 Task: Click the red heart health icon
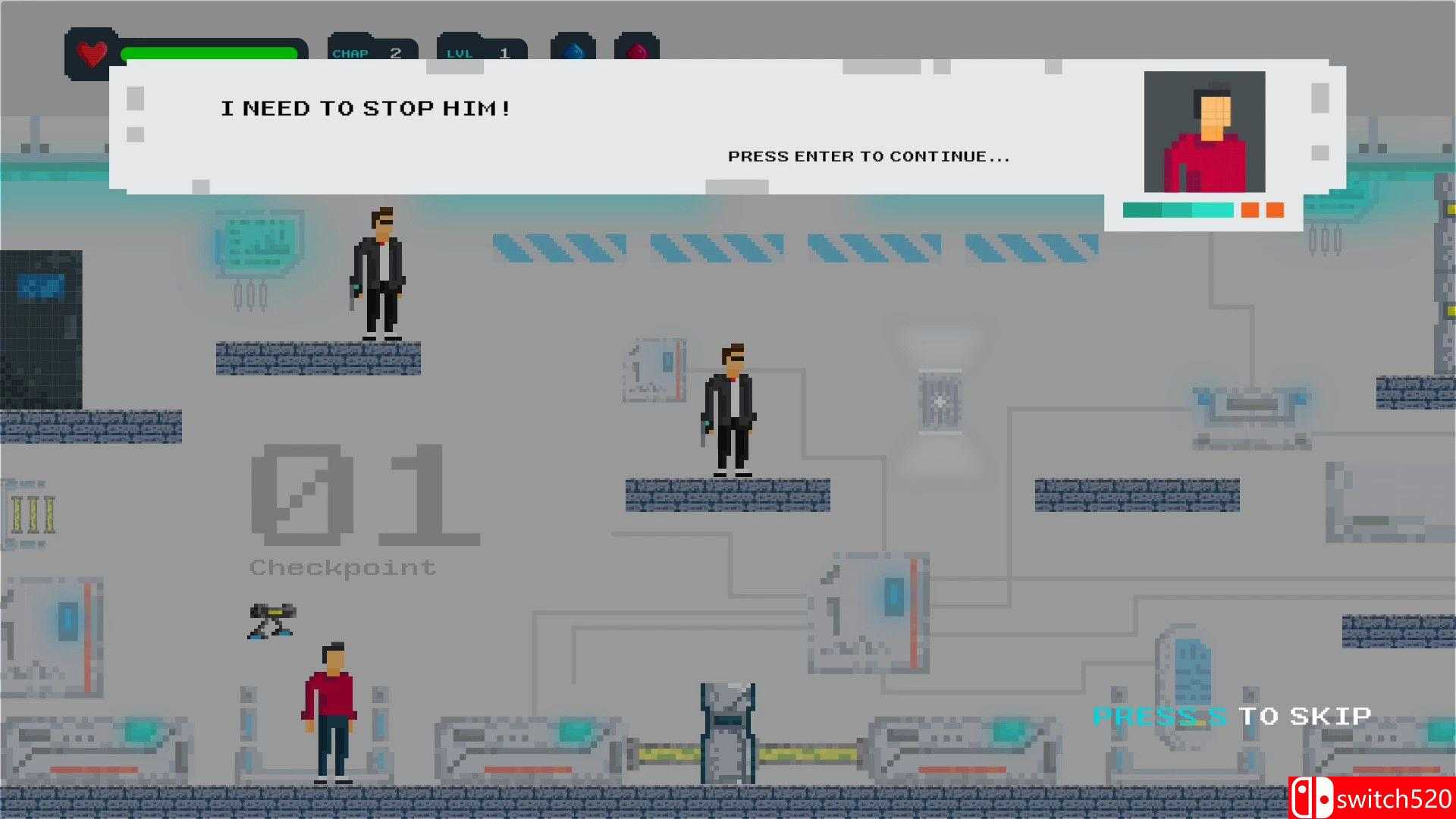[x=93, y=53]
